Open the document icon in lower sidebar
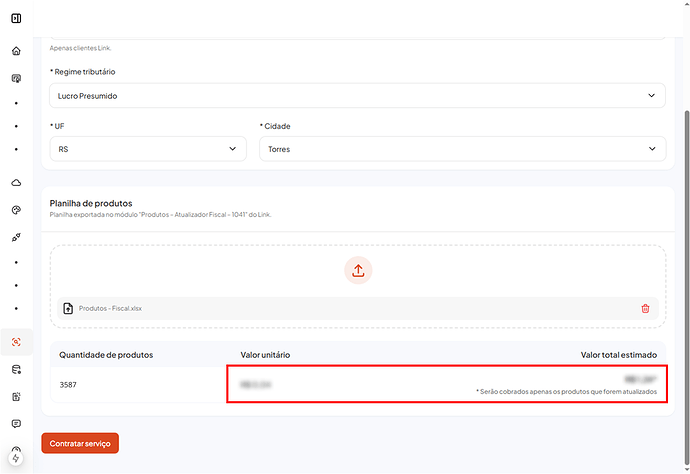The image size is (690, 474). tap(16, 396)
